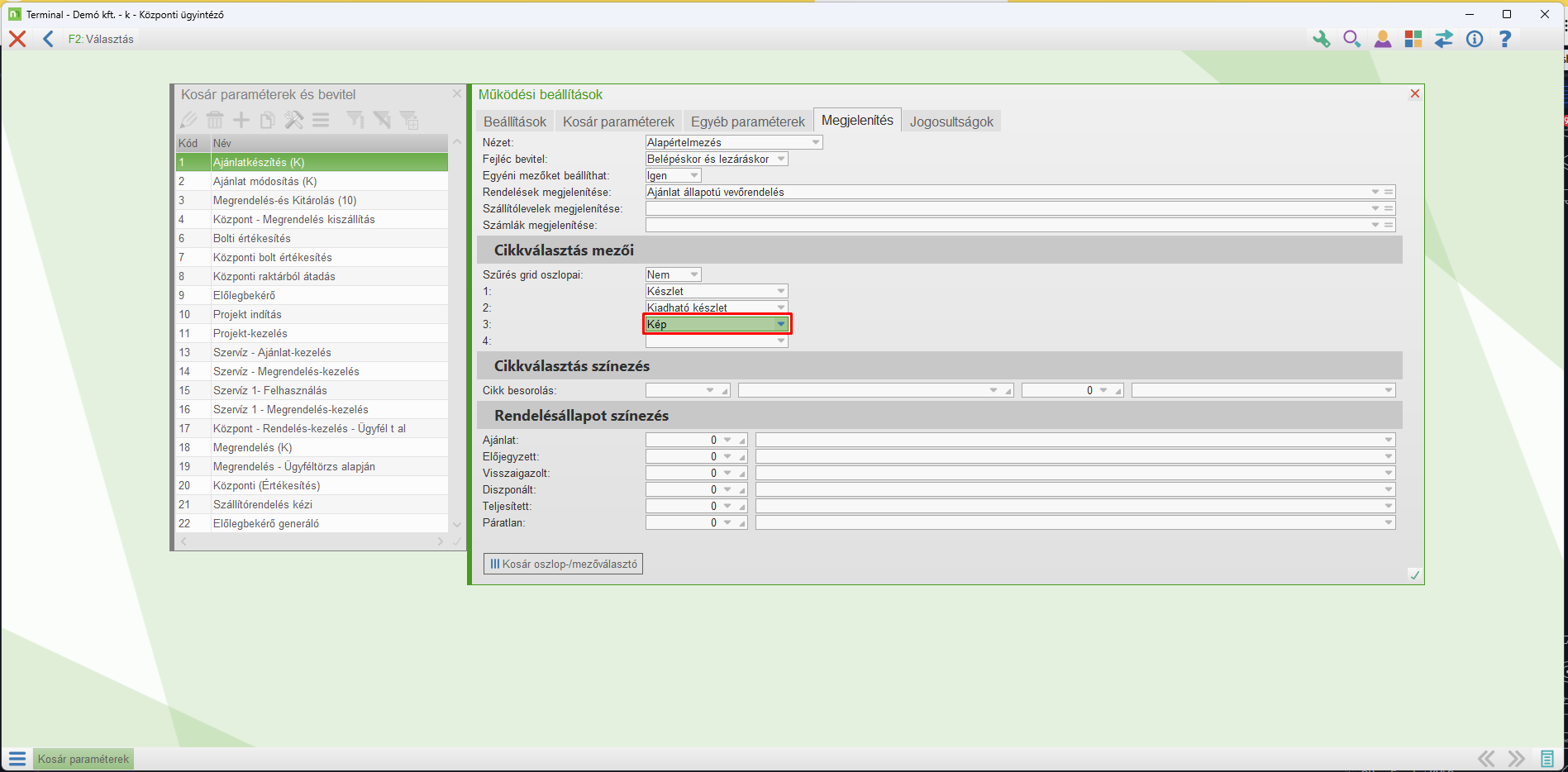Screen dimensions: 1568x772
Task: Open help with the question mark icon
Action: point(1505,39)
